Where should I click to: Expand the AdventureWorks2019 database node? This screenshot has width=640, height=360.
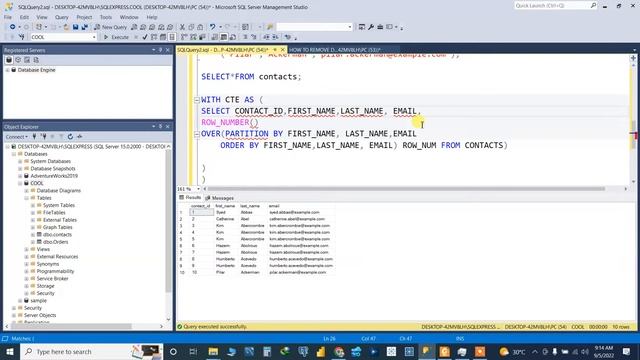point(20,176)
